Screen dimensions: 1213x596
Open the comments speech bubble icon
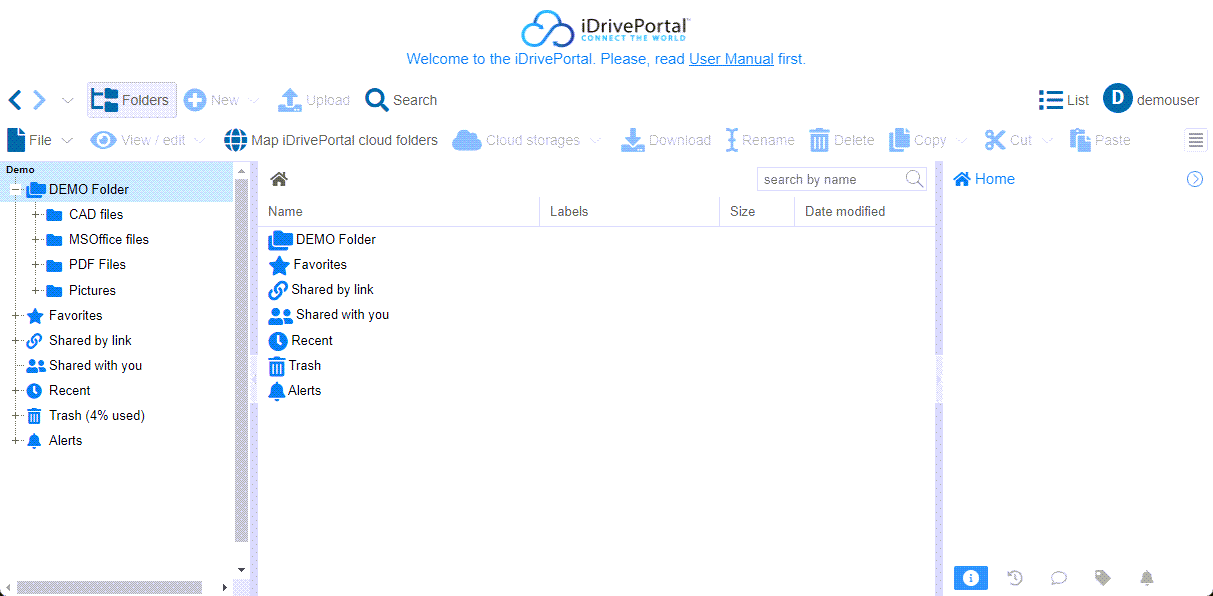pos(1058,578)
